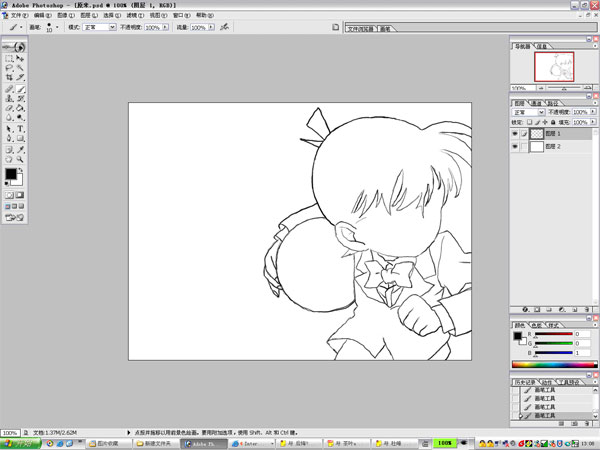Select the Slice tool
The width and height of the screenshot is (600, 450).
pyautogui.click(x=20, y=77)
